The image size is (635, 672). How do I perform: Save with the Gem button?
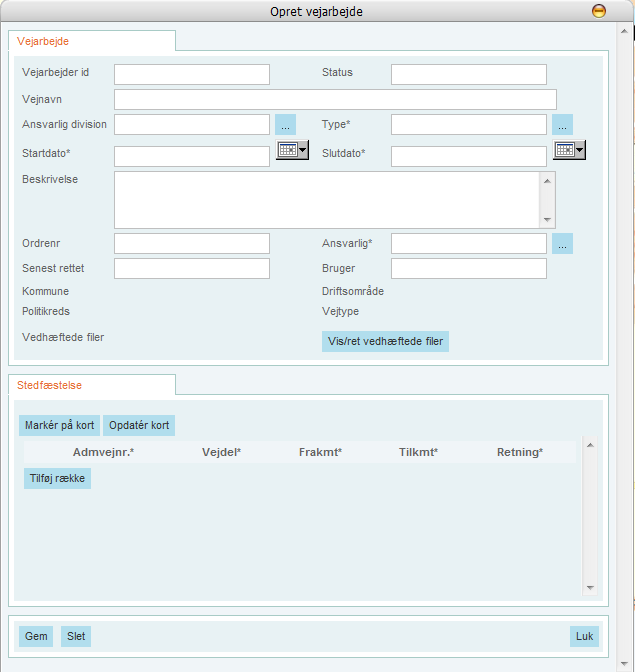pos(36,636)
